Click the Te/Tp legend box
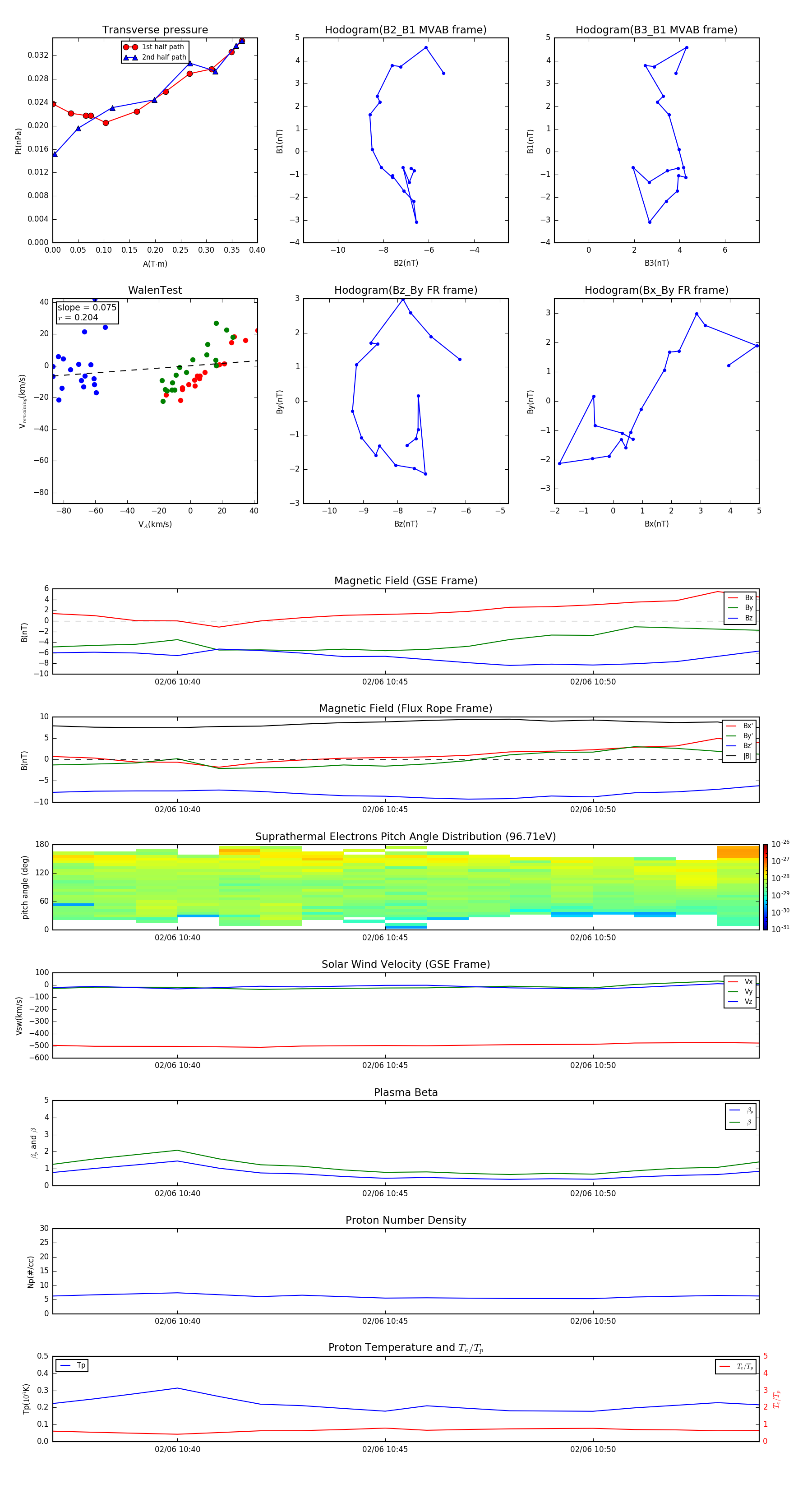Image resolution: width=812 pixels, height=1489 pixels. click(x=736, y=1366)
